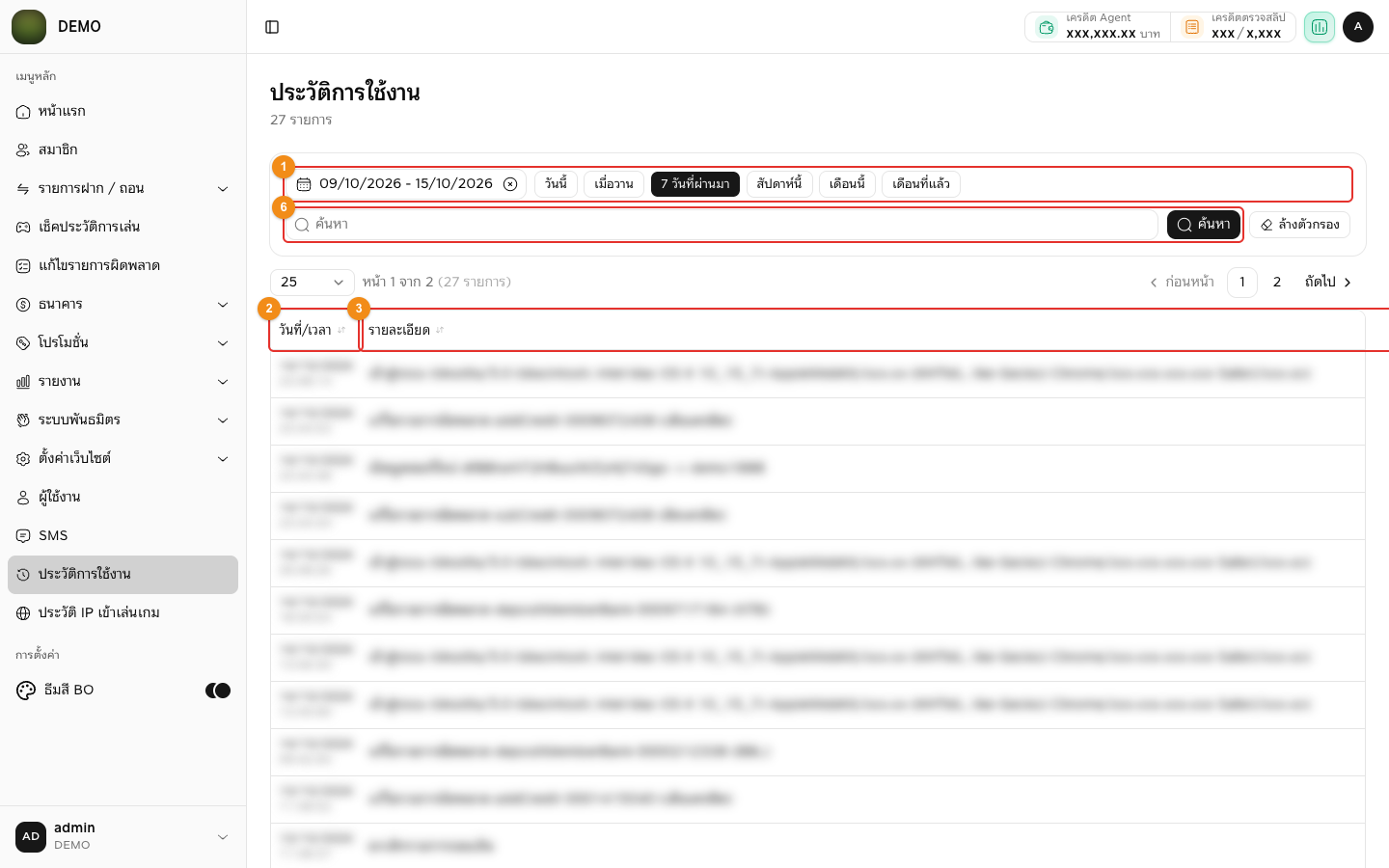
Task: Open the SMS menu item
Action: (x=123, y=536)
